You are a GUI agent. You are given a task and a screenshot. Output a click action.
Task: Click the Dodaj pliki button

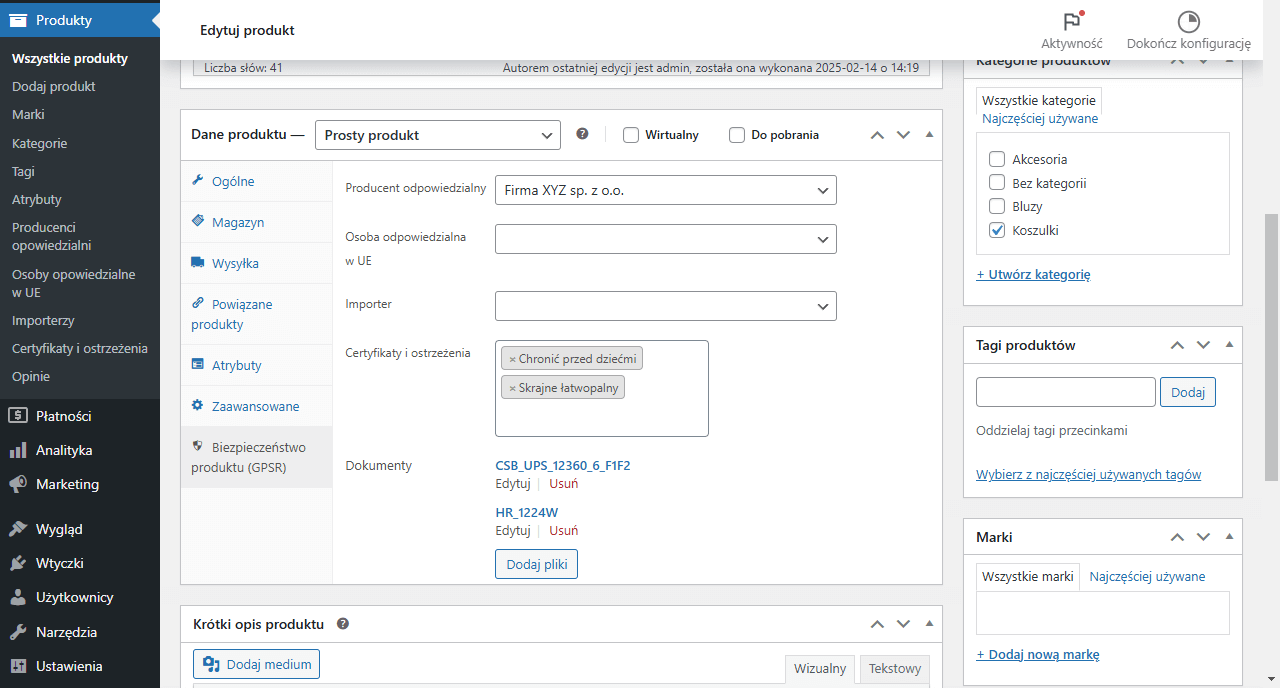[536, 564]
